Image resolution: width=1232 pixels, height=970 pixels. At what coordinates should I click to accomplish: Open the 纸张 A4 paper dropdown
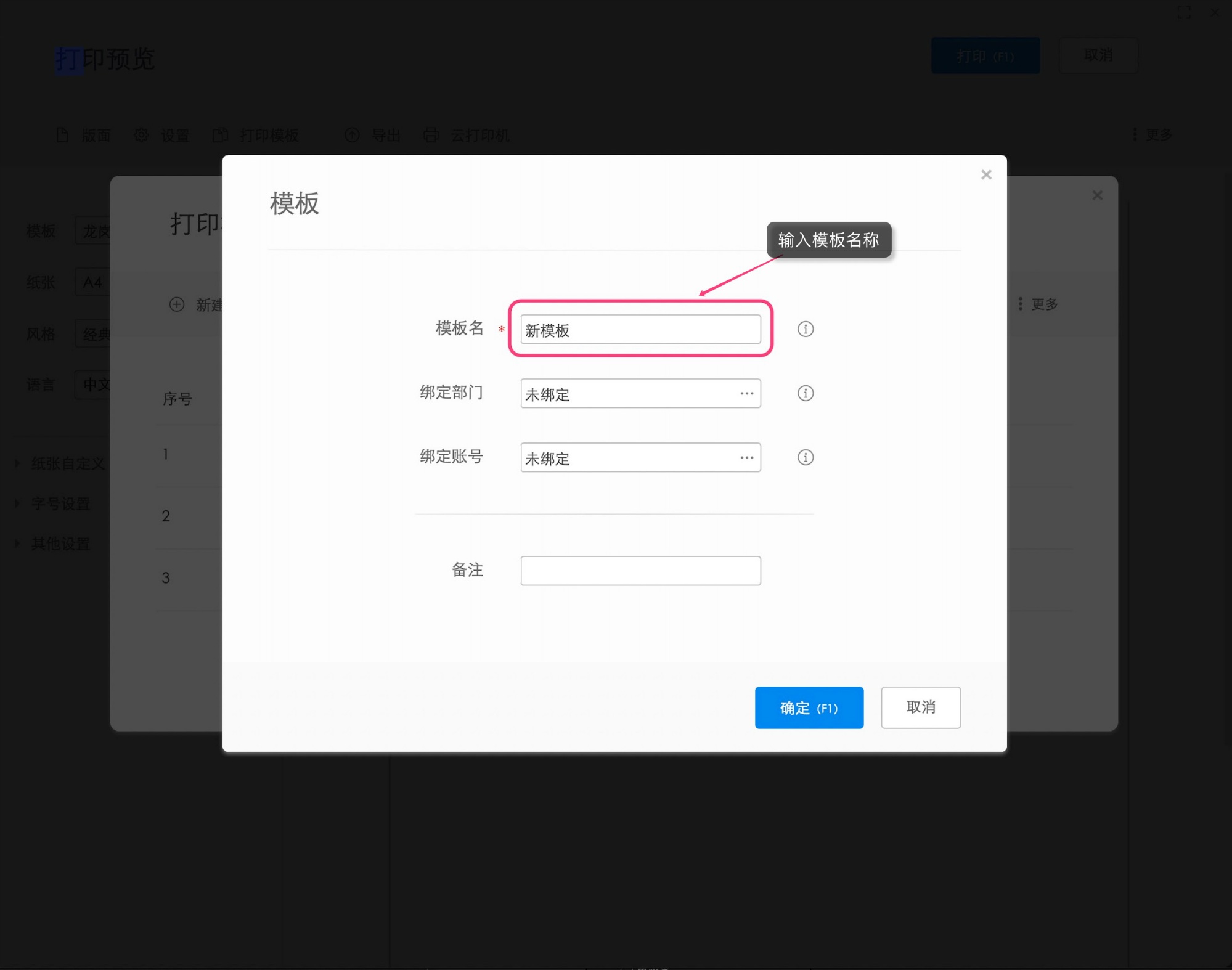[x=93, y=282]
